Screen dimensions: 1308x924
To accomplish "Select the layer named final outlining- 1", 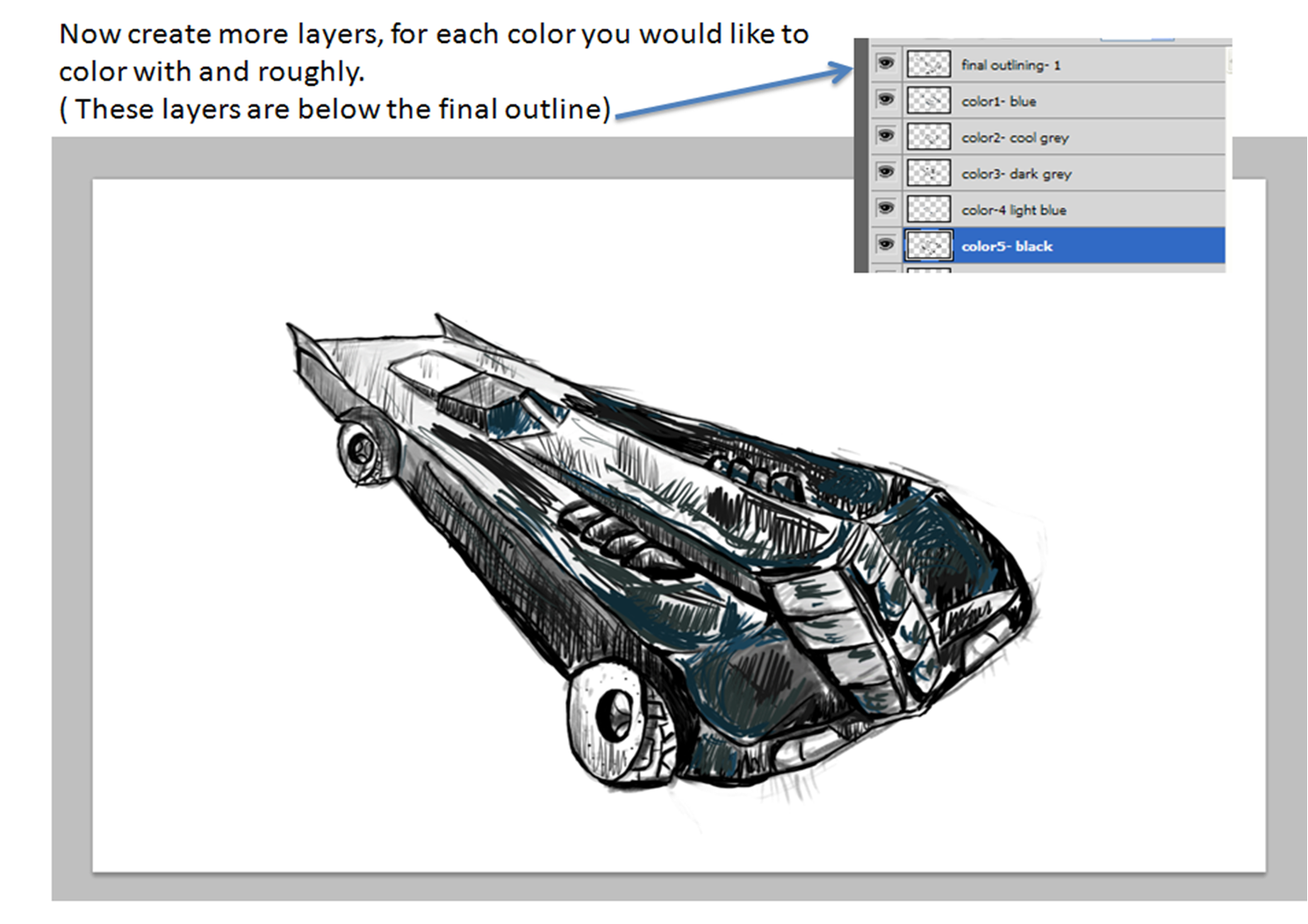I will (1010, 65).
